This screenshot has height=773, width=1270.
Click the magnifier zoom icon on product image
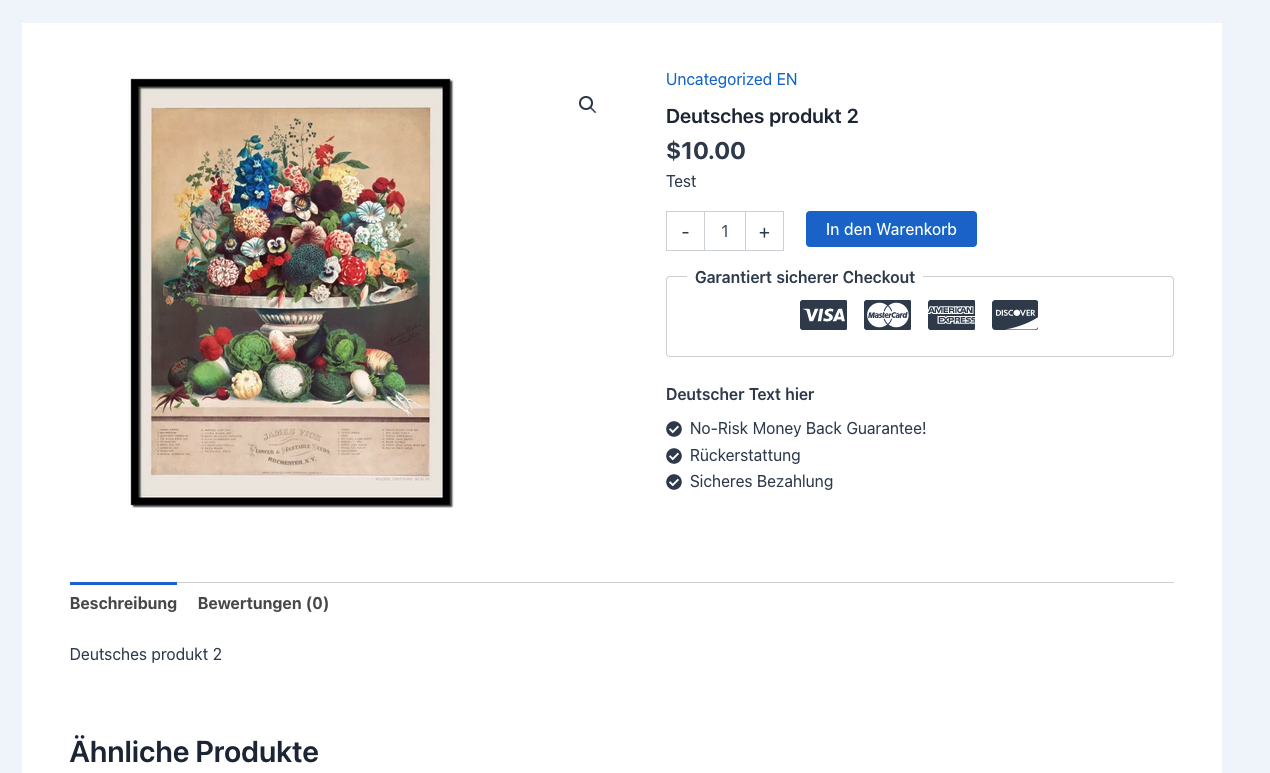tap(587, 105)
